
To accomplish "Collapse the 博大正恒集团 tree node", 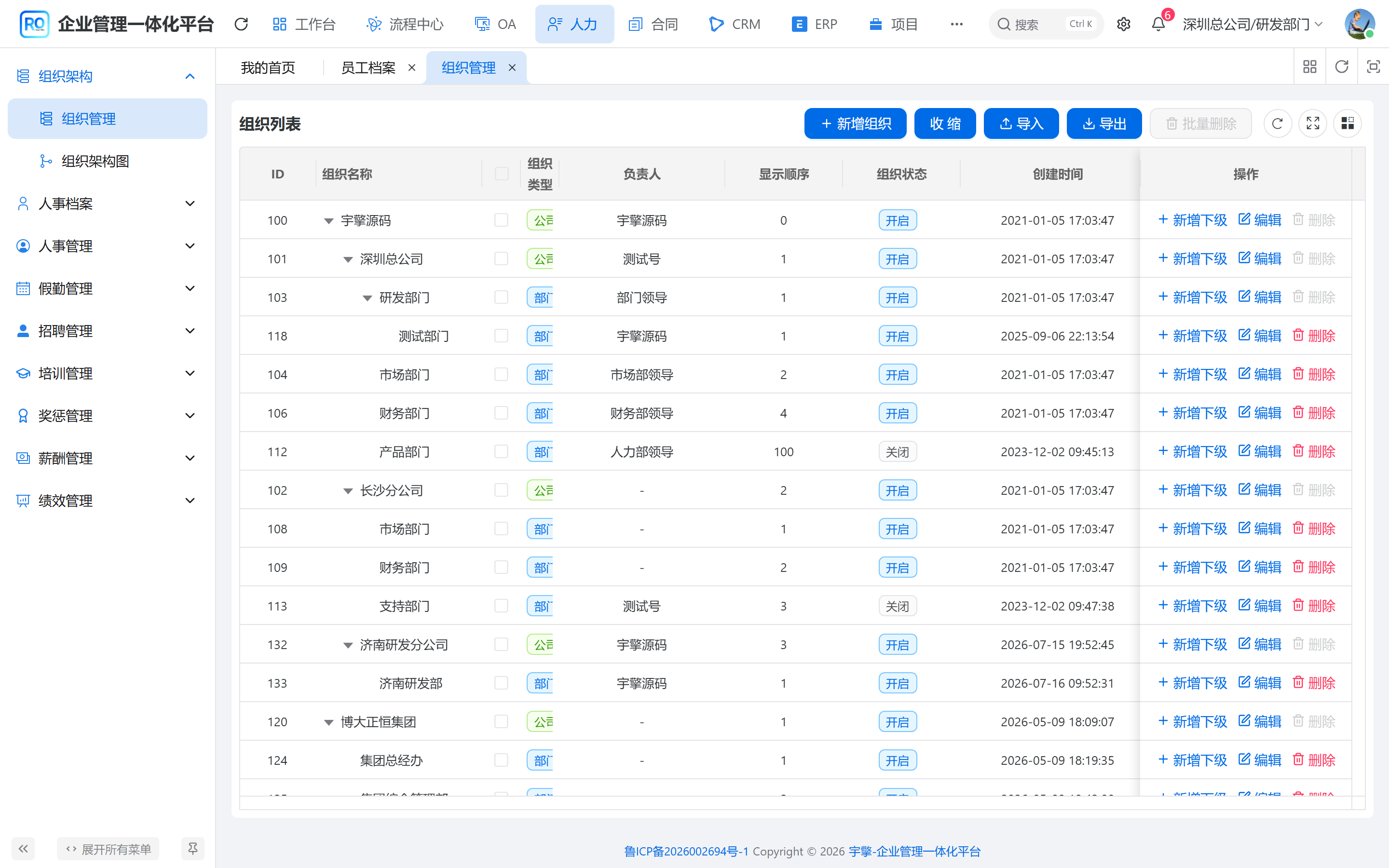I will point(328,722).
